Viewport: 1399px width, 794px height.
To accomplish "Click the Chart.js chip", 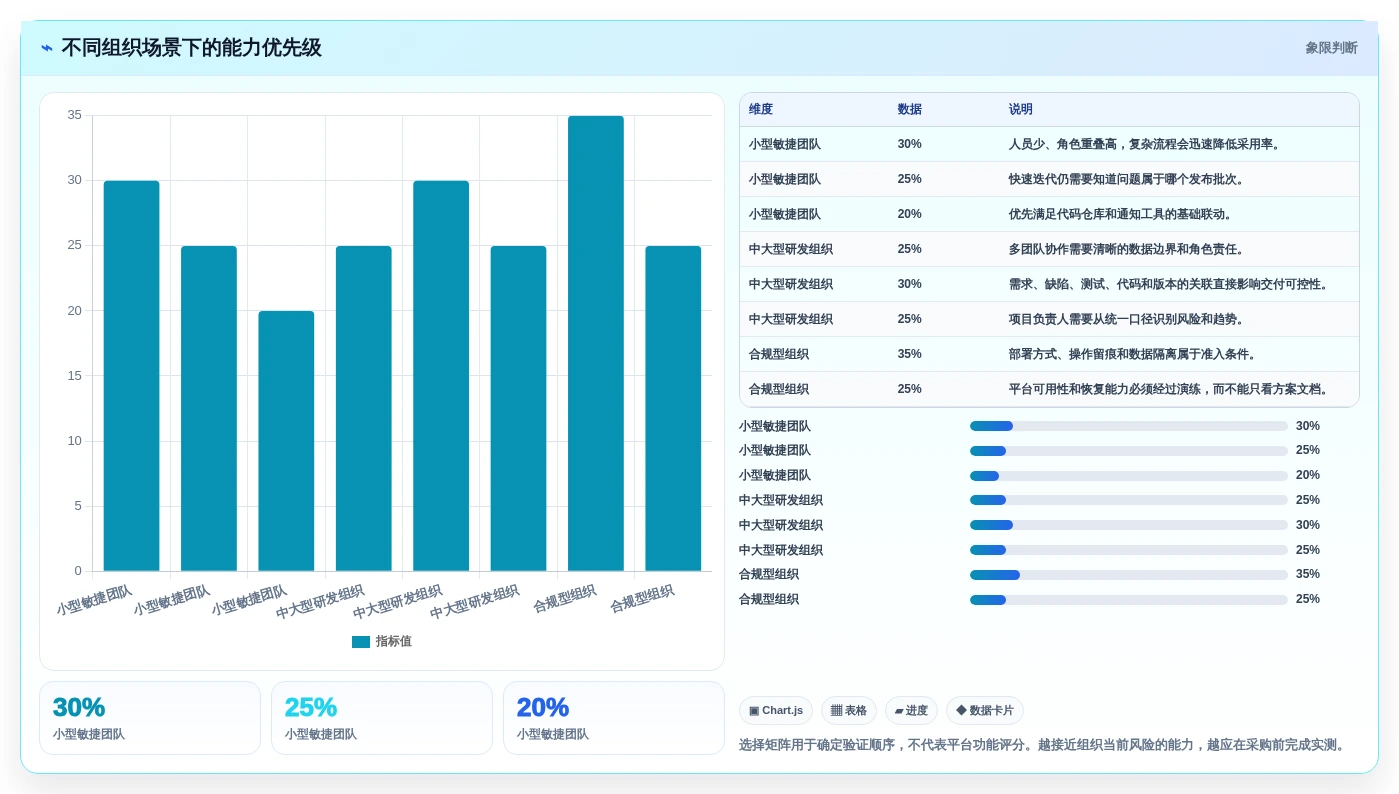I will tap(776, 711).
